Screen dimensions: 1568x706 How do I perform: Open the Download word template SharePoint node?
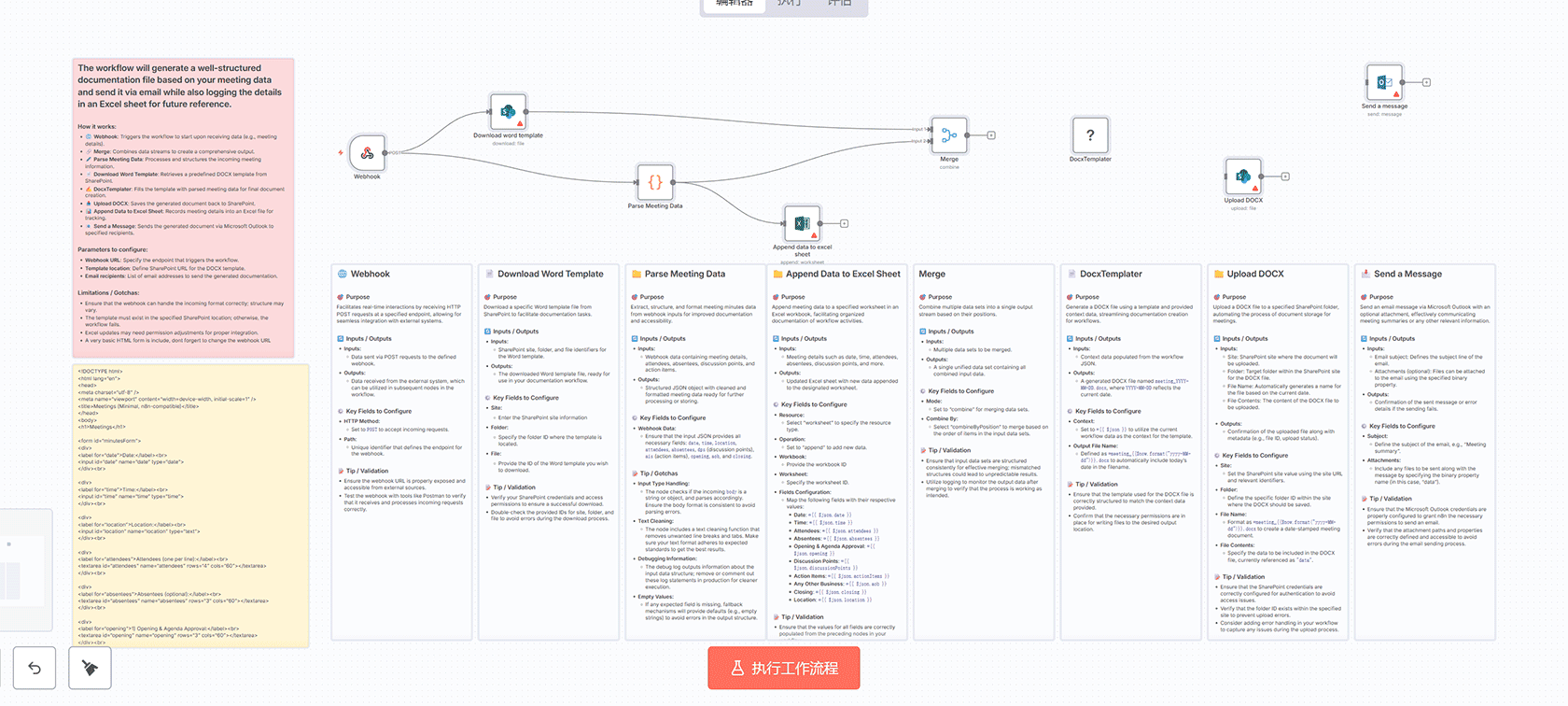point(508,112)
